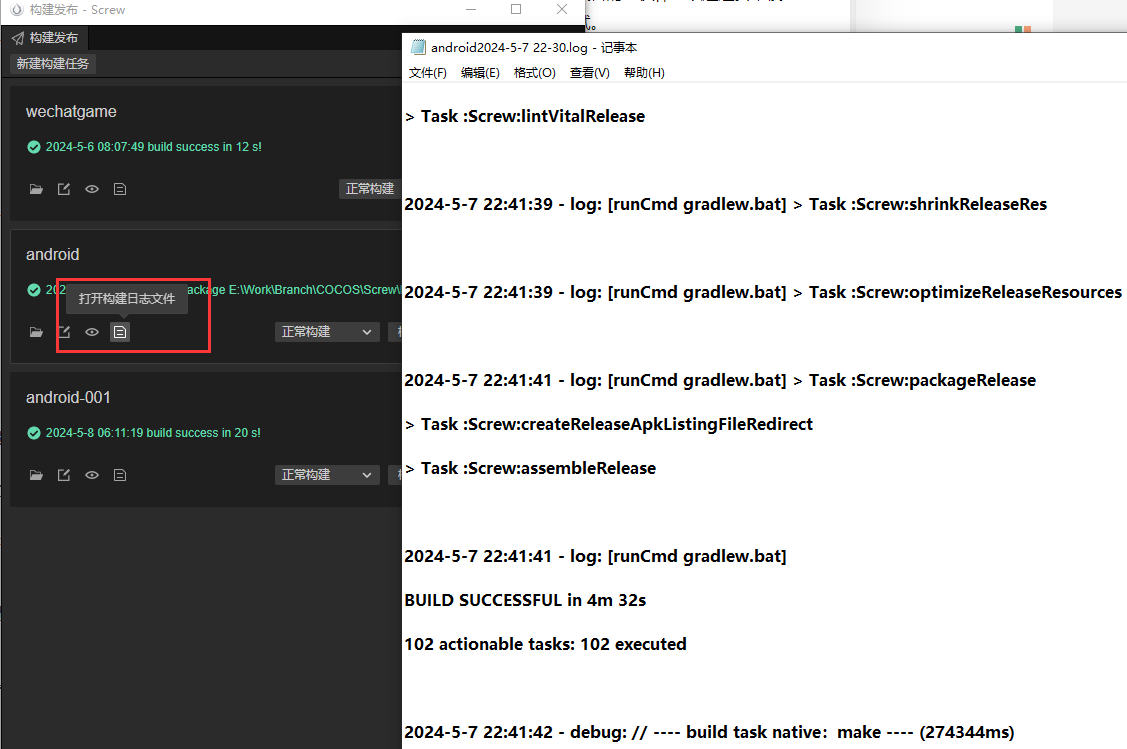Click wechatgame build success in 12 s message
This screenshot has height=749, width=1127.
154,147
